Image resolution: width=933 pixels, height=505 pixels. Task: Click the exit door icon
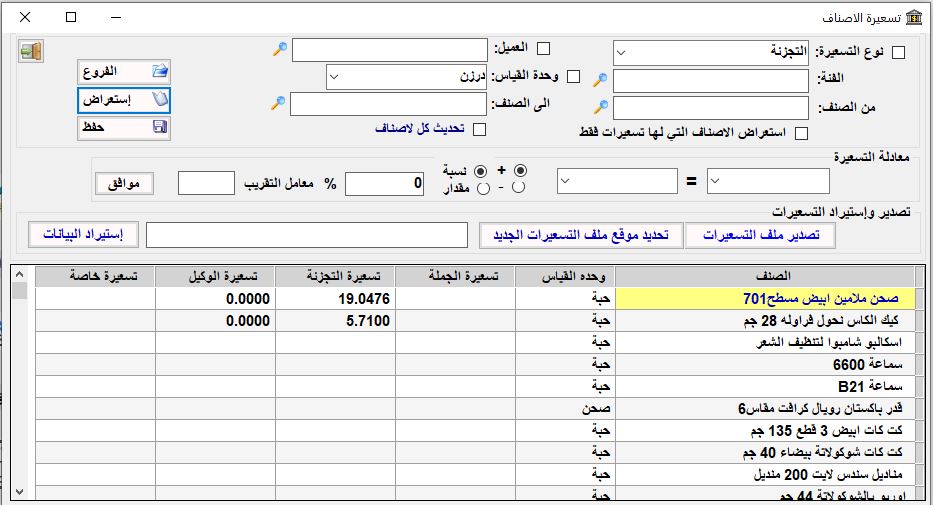pyautogui.click(x=30, y=51)
